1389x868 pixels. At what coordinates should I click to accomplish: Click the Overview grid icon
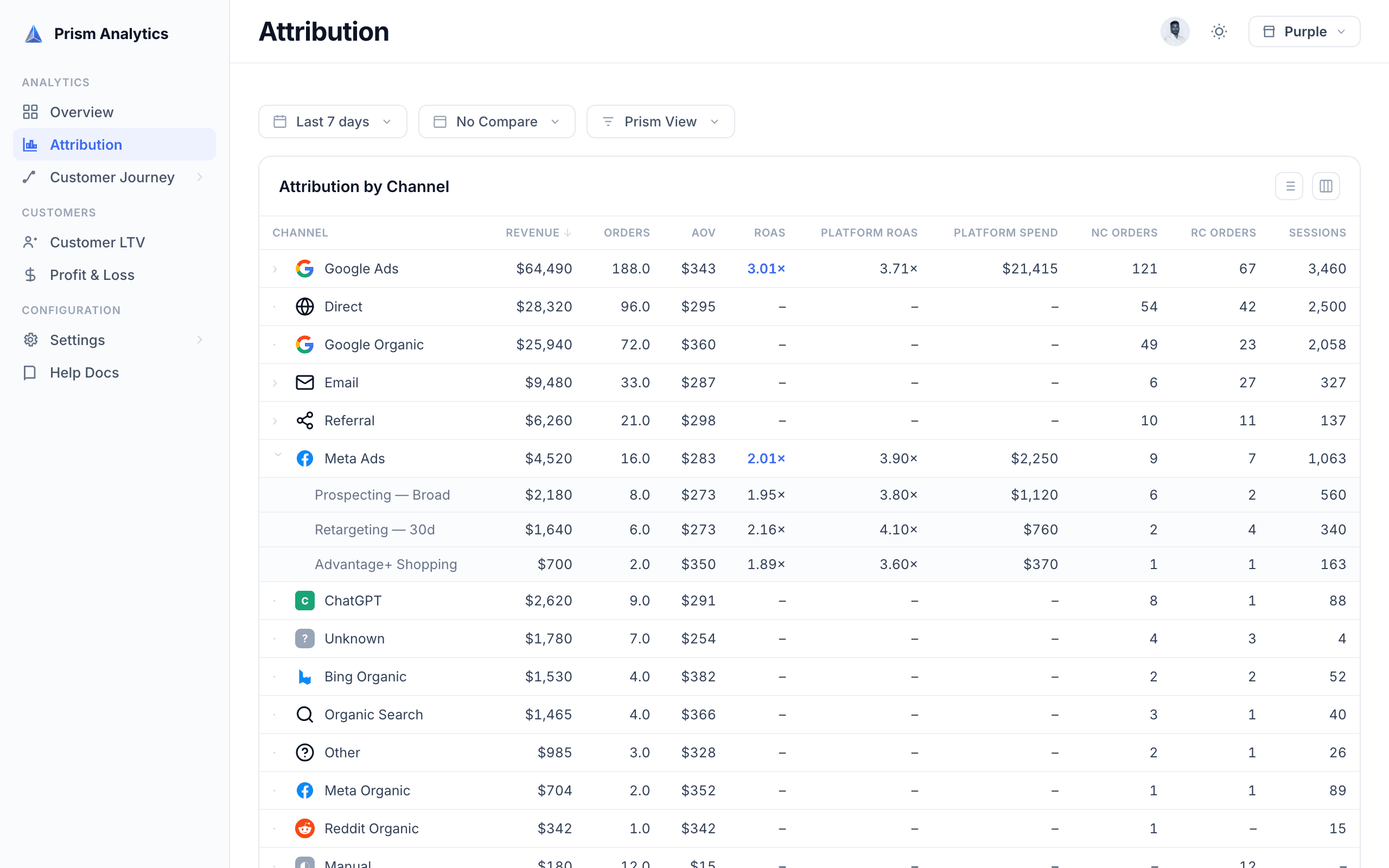tap(30, 112)
